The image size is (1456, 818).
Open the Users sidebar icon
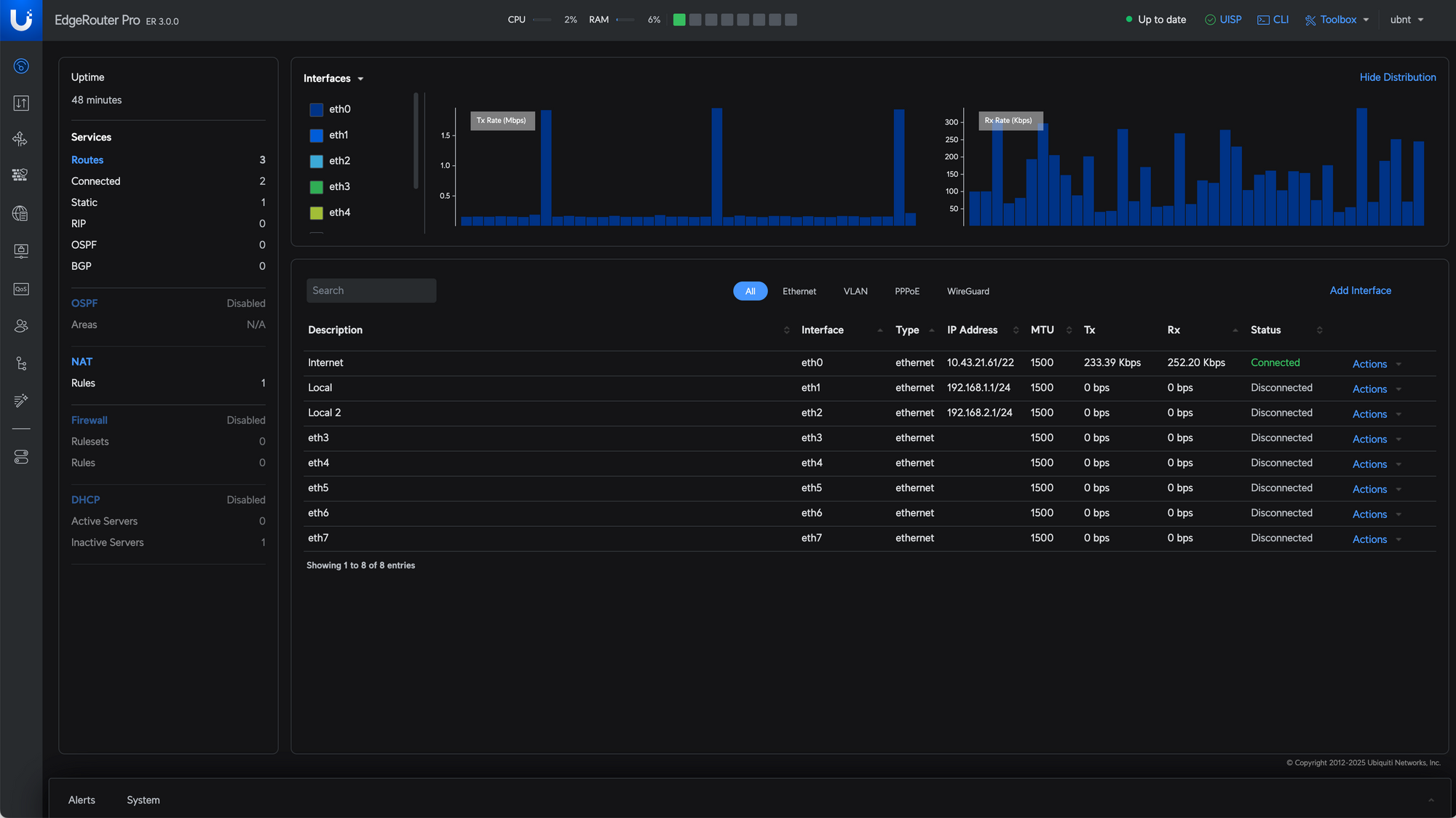[21, 326]
